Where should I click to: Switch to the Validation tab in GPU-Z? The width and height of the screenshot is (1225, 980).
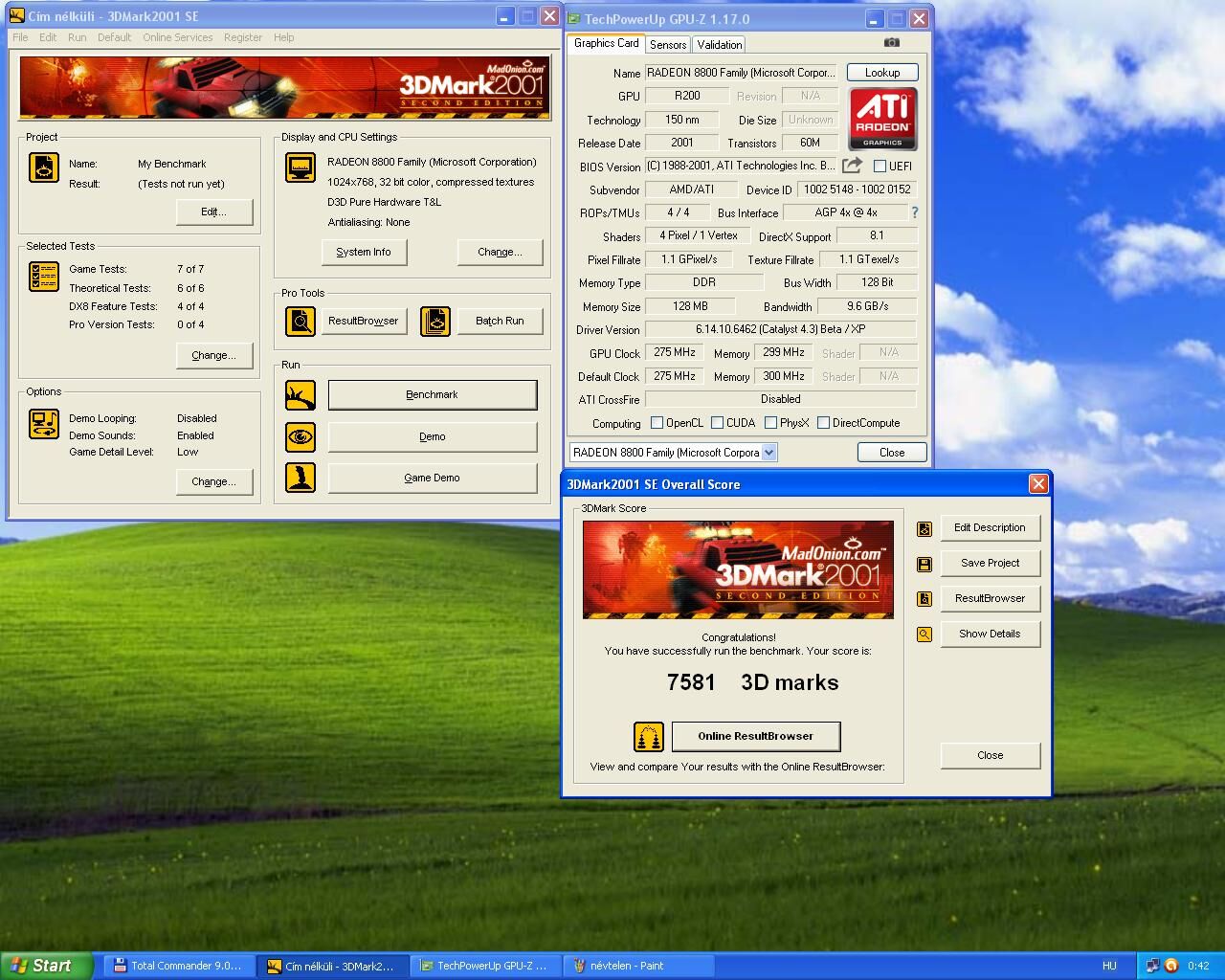click(720, 45)
